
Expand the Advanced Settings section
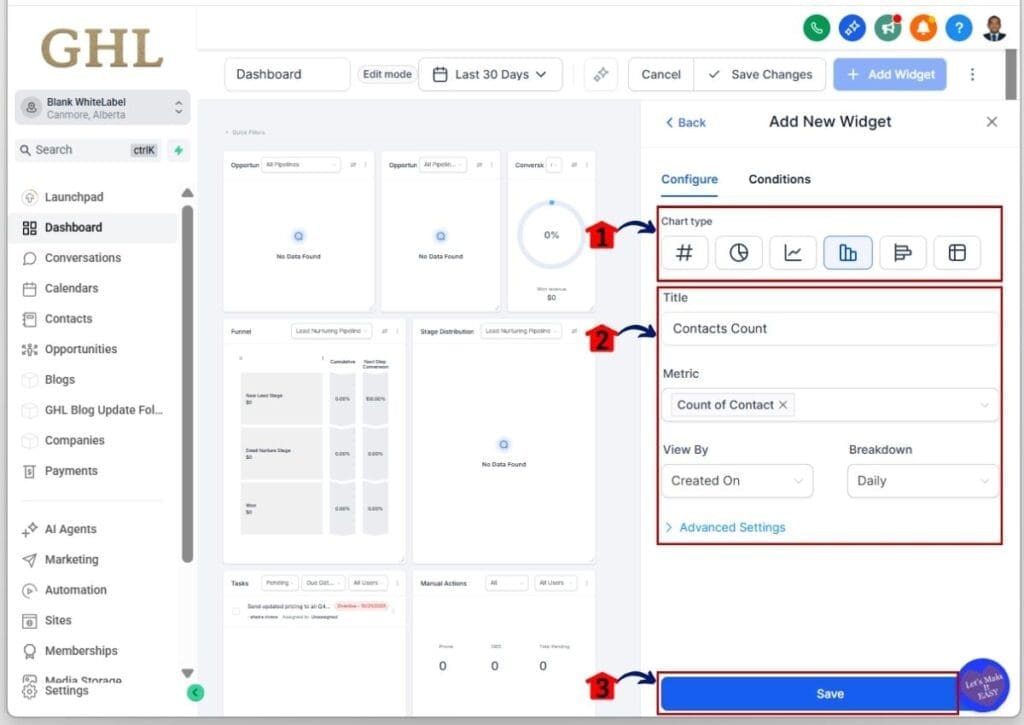[731, 527]
